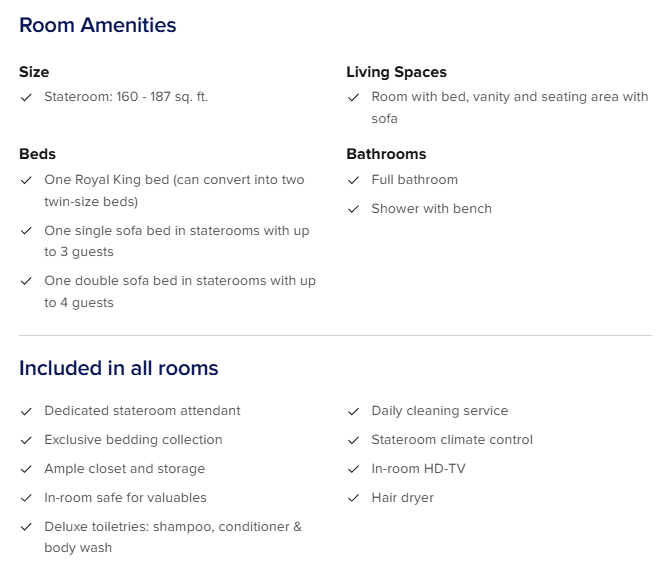656x575 pixels.
Task: Click the Living Spaces subheading
Action: [x=396, y=72]
